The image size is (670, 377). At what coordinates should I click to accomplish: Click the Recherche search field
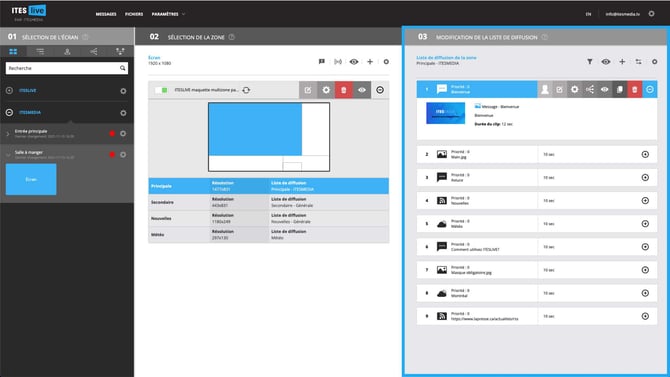(67, 68)
